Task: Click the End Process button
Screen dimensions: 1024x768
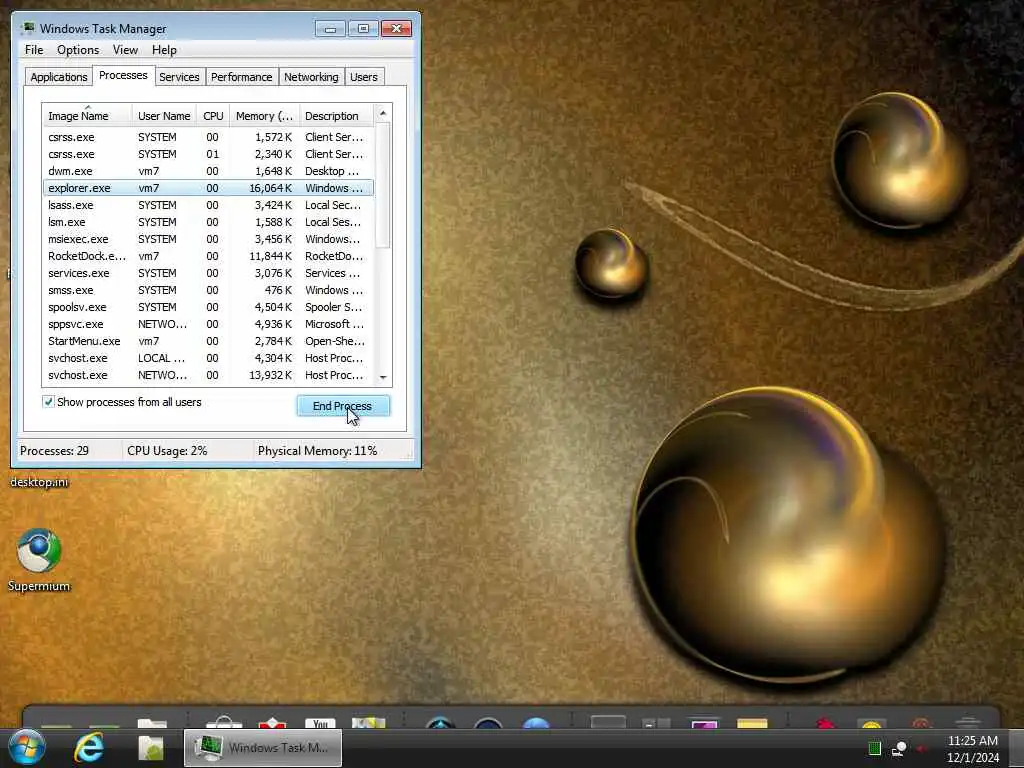Action: point(343,406)
